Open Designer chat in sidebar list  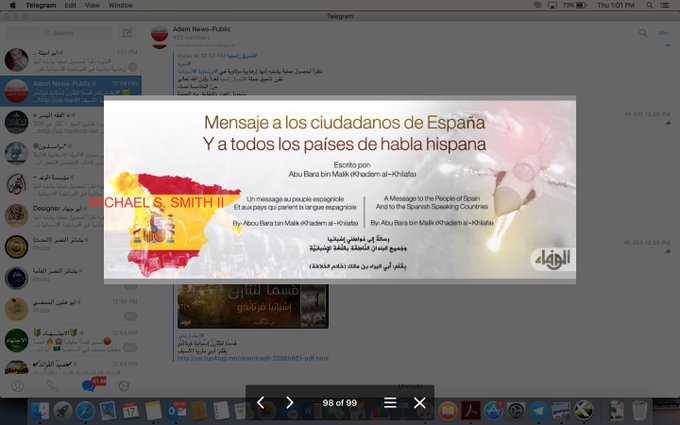click(x=71, y=216)
